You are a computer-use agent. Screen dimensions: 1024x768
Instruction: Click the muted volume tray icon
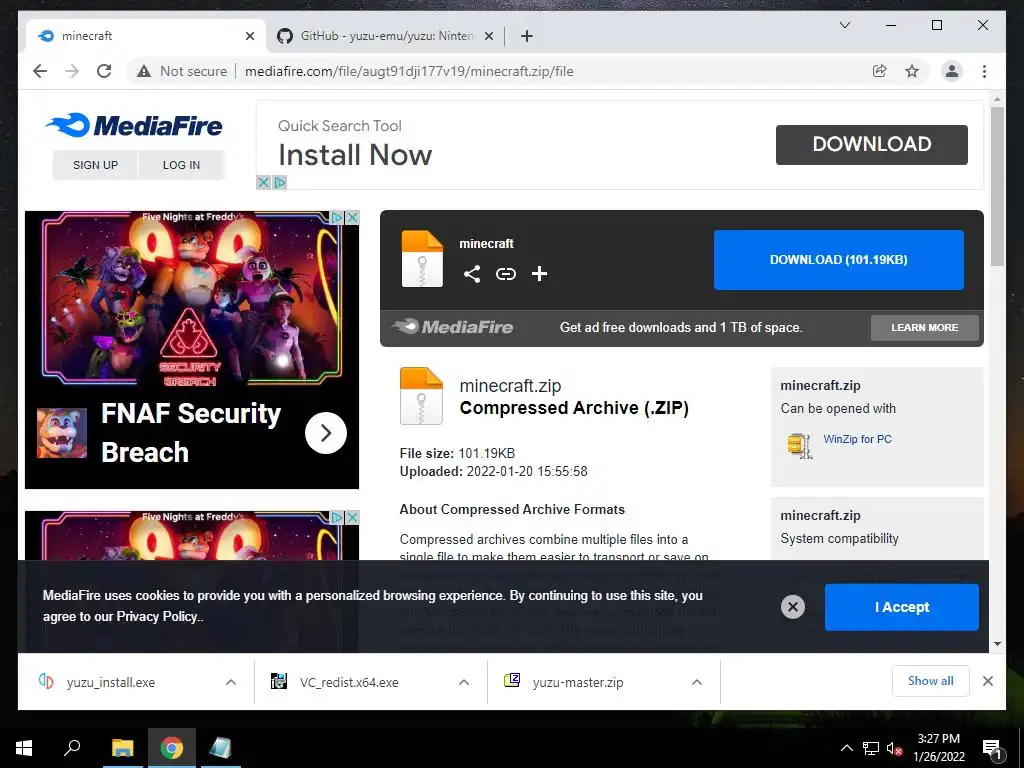pyautogui.click(x=894, y=748)
